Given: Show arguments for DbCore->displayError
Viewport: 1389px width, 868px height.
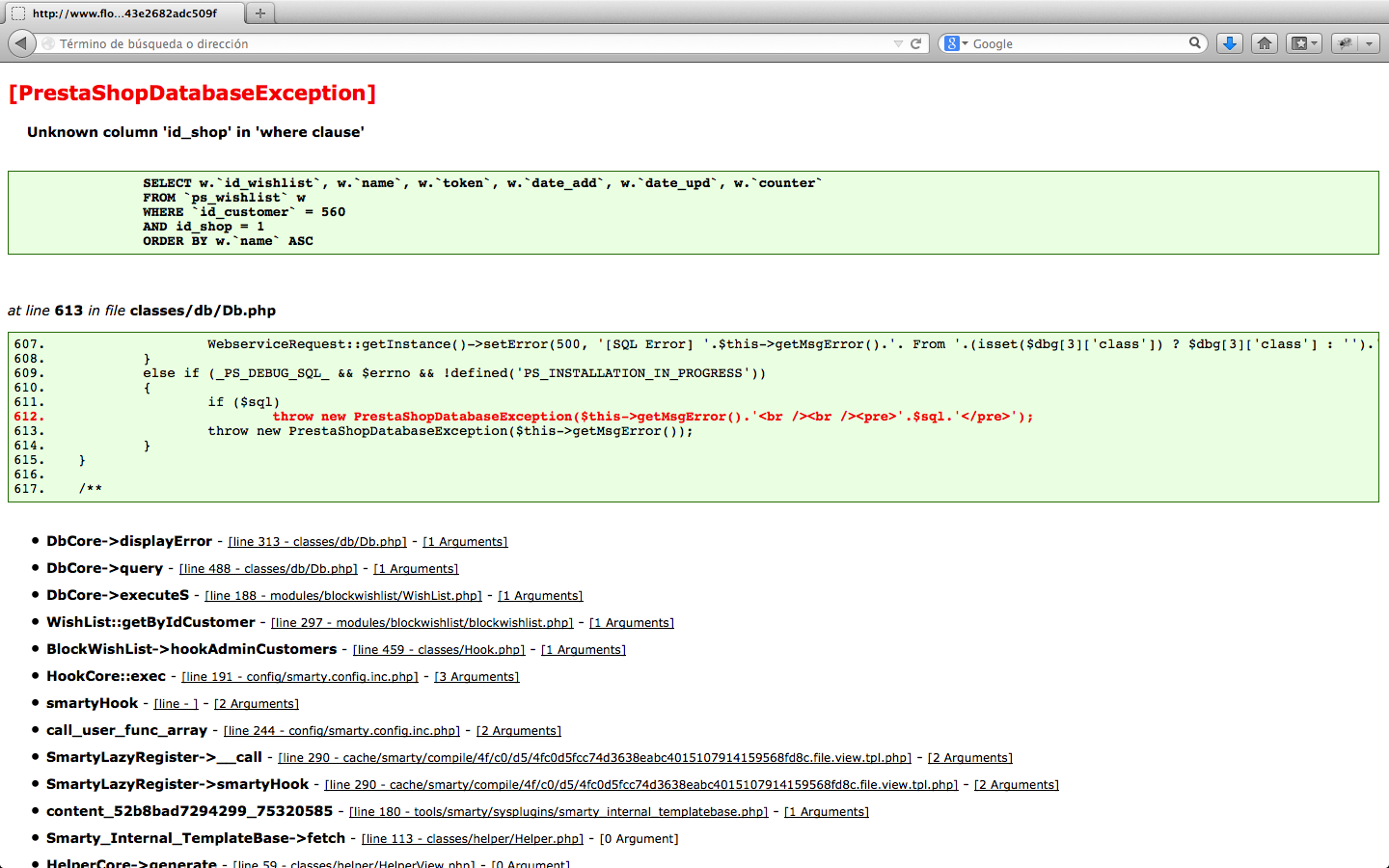Looking at the screenshot, I should pos(465,542).
